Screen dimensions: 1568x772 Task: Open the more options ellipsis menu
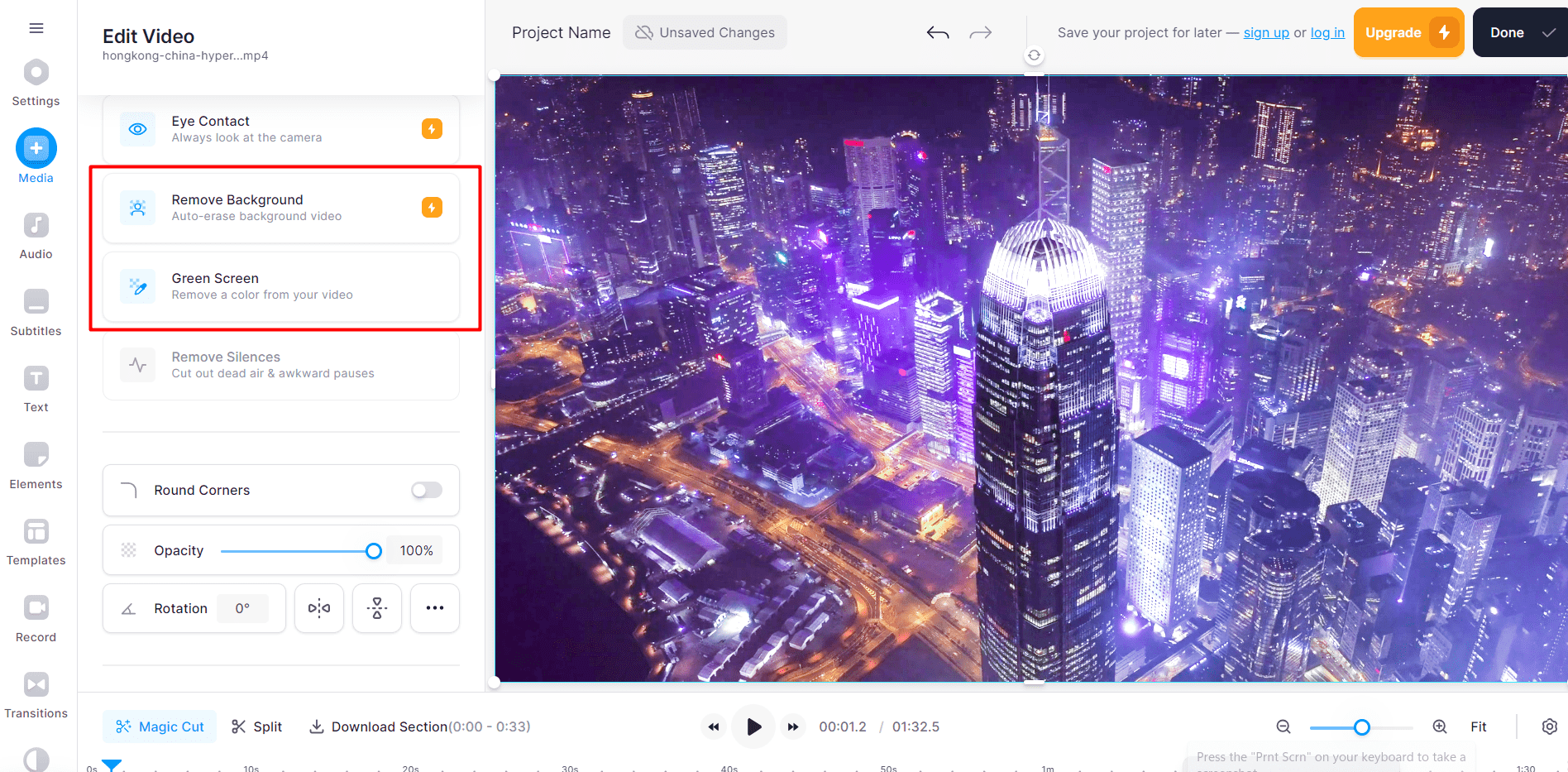[x=434, y=608]
